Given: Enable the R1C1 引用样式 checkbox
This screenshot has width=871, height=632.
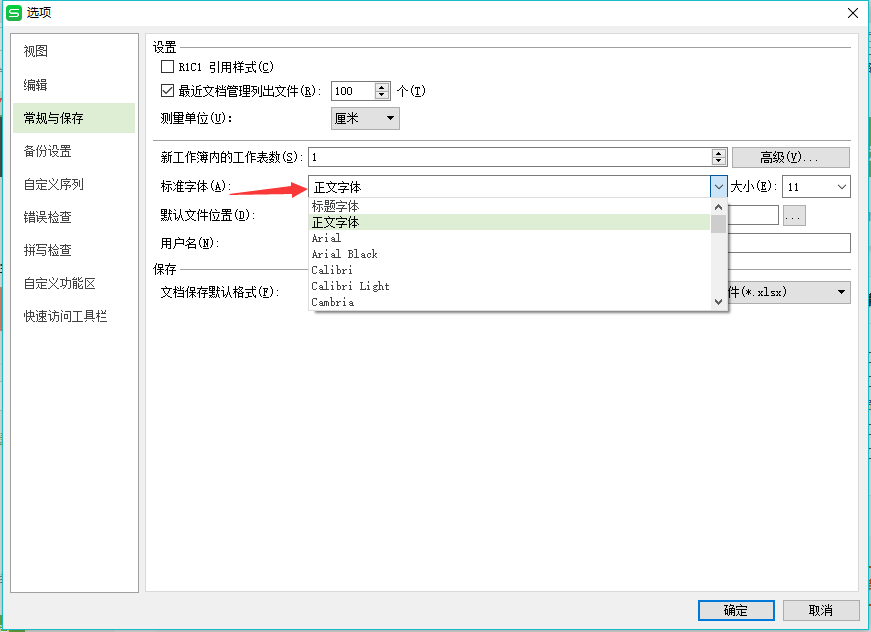Looking at the screenshot, I should [167, 67].
